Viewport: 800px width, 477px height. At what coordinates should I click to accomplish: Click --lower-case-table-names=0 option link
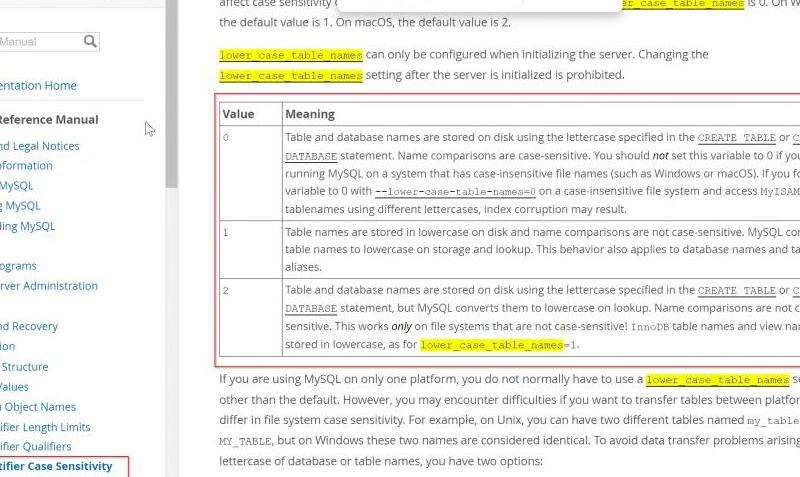coord(455,192)
